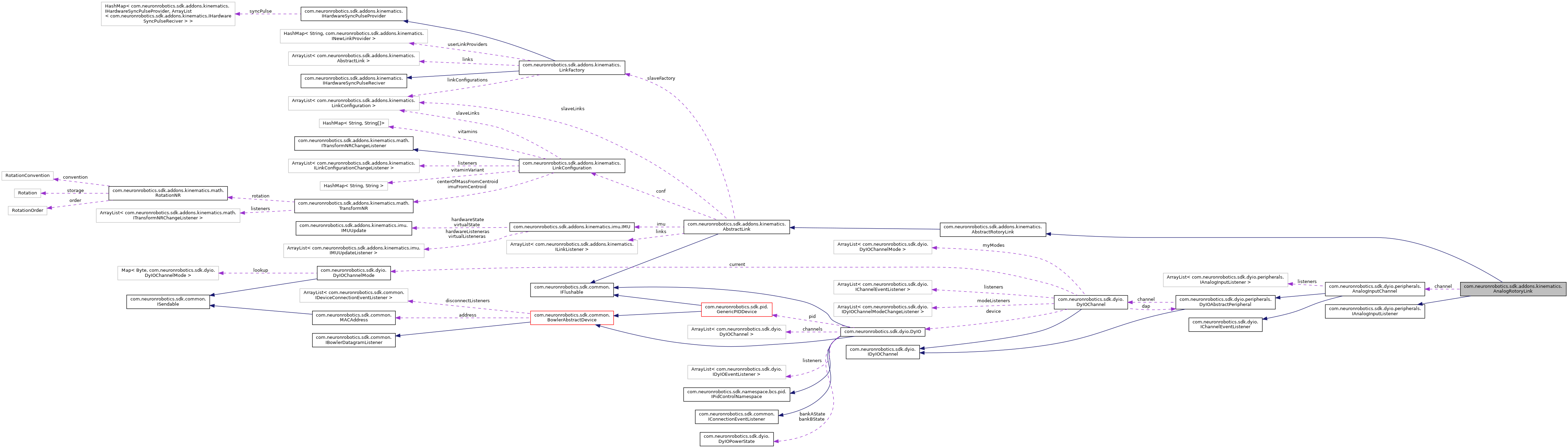Click the userLinkProviders edge label

[467, 44]
